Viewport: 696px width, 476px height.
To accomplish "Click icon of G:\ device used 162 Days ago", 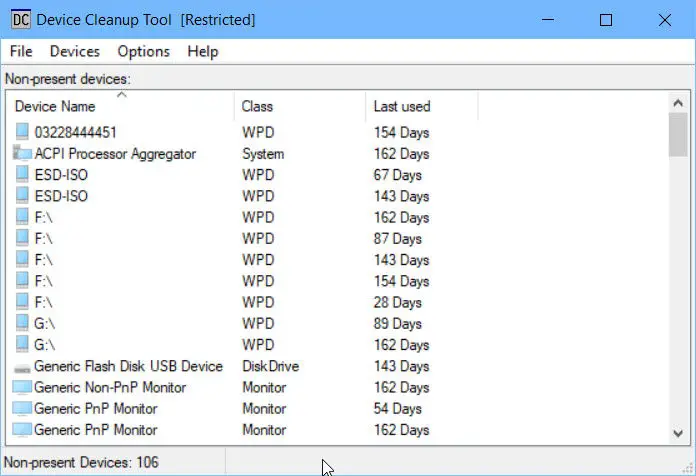I will (22, 345).
